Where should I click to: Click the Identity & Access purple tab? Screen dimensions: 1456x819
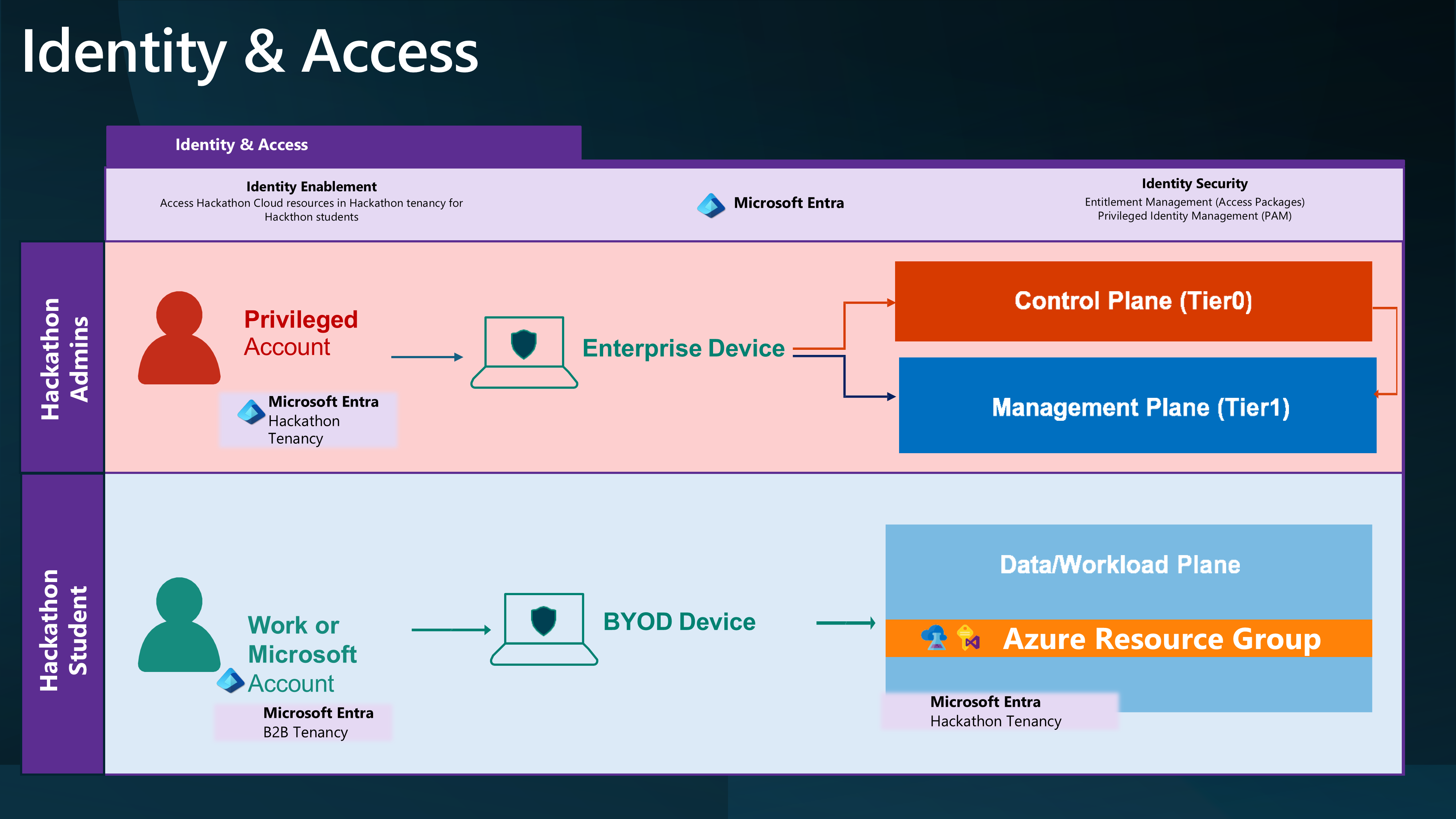344,145
